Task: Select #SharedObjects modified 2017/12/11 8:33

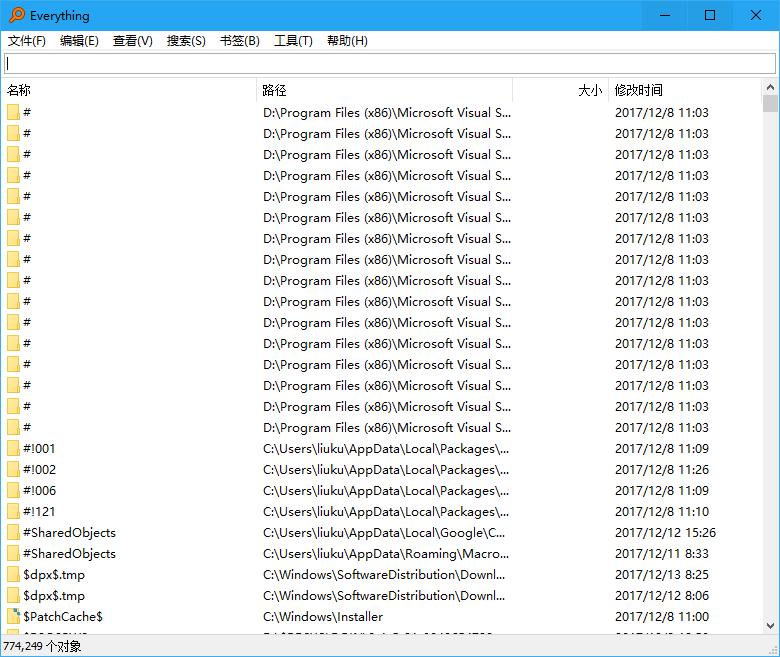Action: tap(69, 554)
